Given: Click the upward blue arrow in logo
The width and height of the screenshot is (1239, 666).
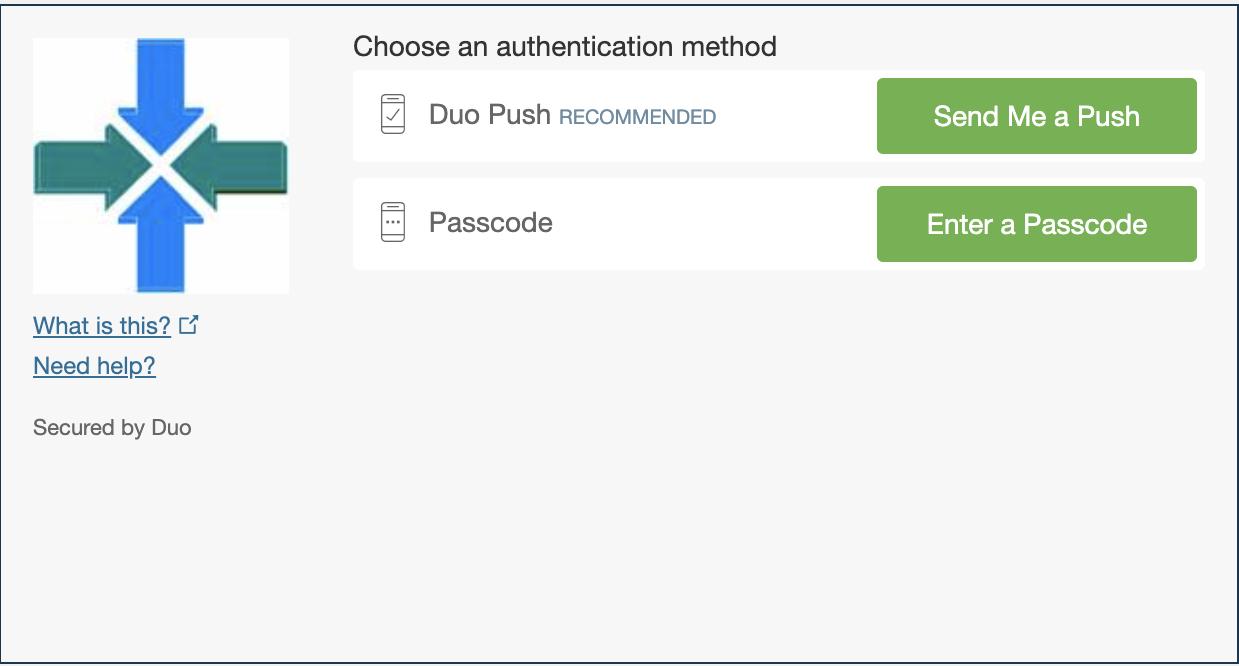Looking at the screenshot, I should [x=161, y=242].
